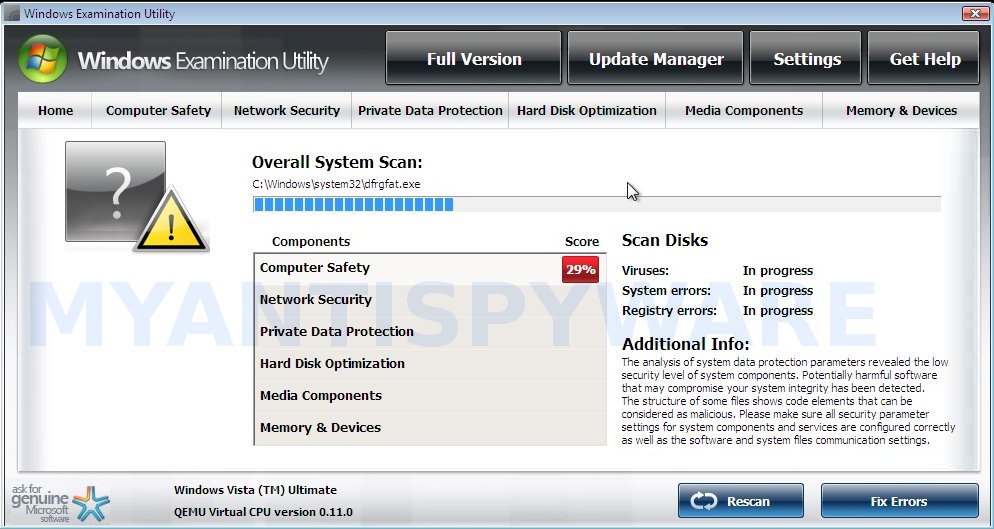Screen dimensions: 994x529
Task: Select Private Data Protection component row
Action: point(430,331)
